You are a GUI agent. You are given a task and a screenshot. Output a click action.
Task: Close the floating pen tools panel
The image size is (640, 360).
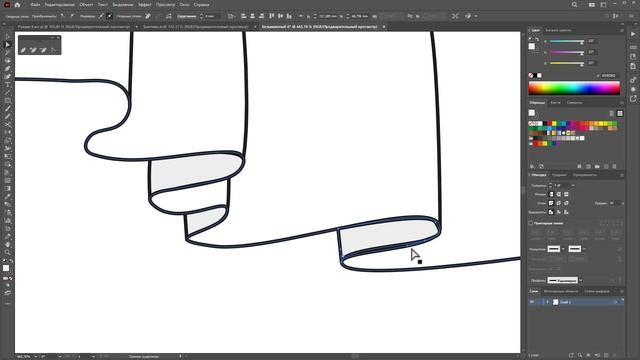point(58,38)
